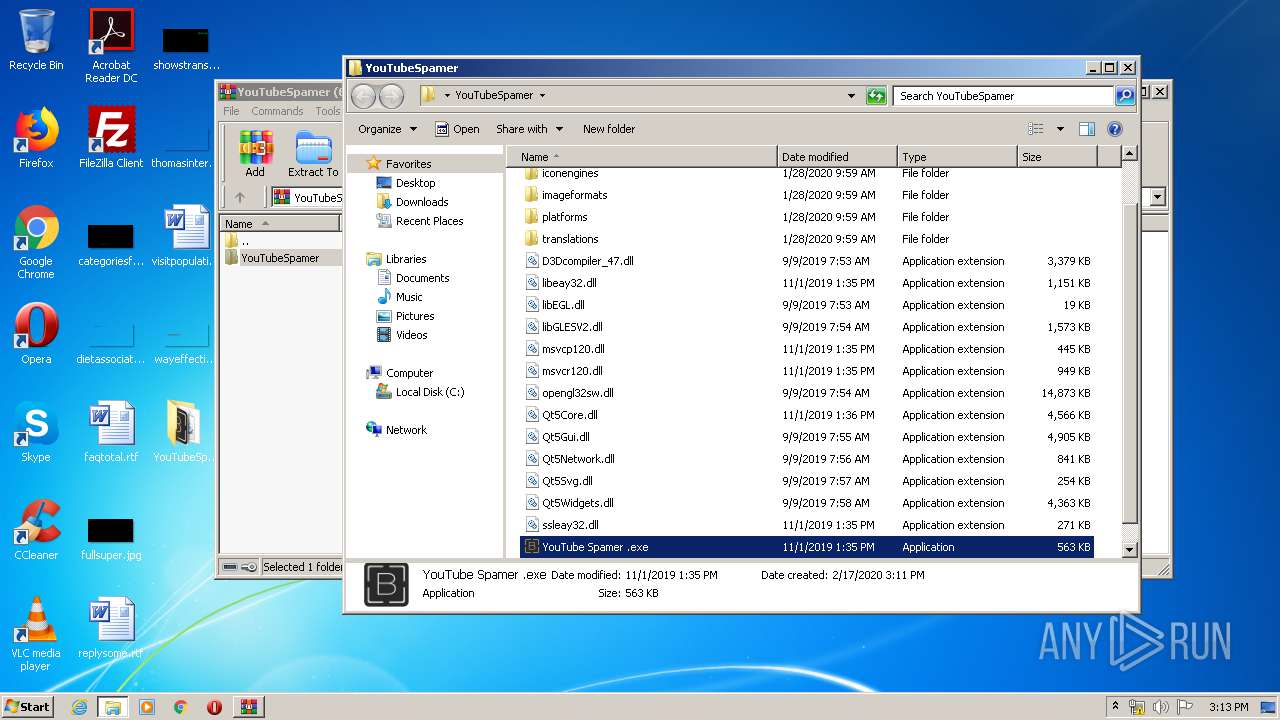Expand the address bar history dropdown
The width and height of the screenshot is (1280, 720).
click(851, 96)
